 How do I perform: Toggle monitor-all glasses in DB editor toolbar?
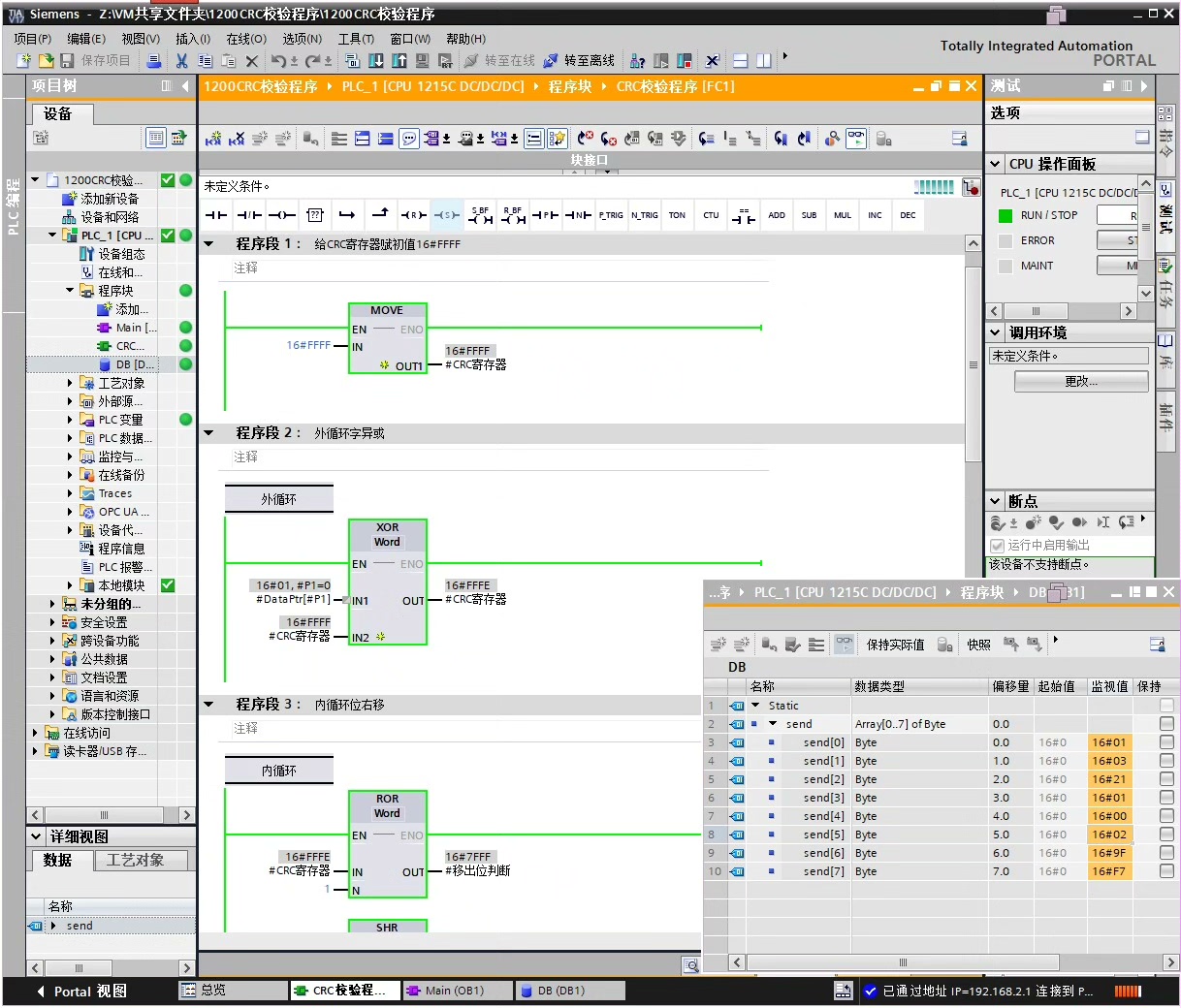coord(844,644)
